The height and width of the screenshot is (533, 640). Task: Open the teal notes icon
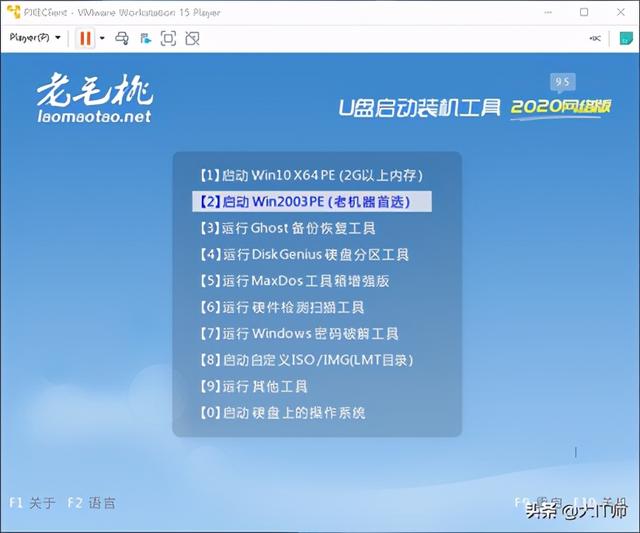[x=626, y=38]
